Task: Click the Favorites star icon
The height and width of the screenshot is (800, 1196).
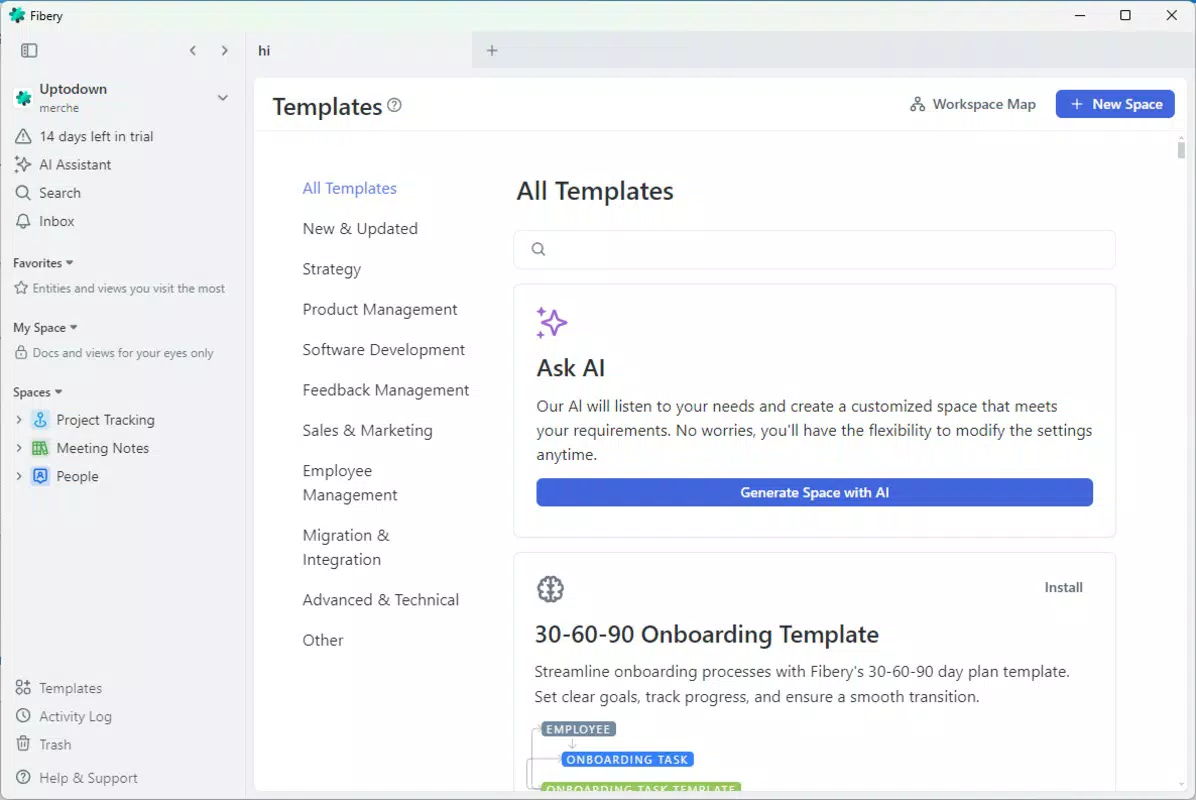Action: click(x=21, y=288)
